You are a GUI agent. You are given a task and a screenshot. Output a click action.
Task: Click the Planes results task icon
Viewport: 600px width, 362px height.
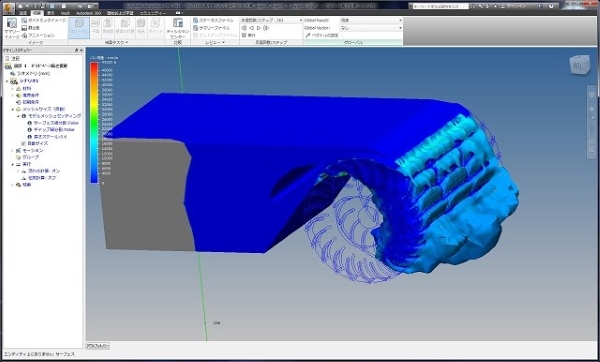[96, 28]
